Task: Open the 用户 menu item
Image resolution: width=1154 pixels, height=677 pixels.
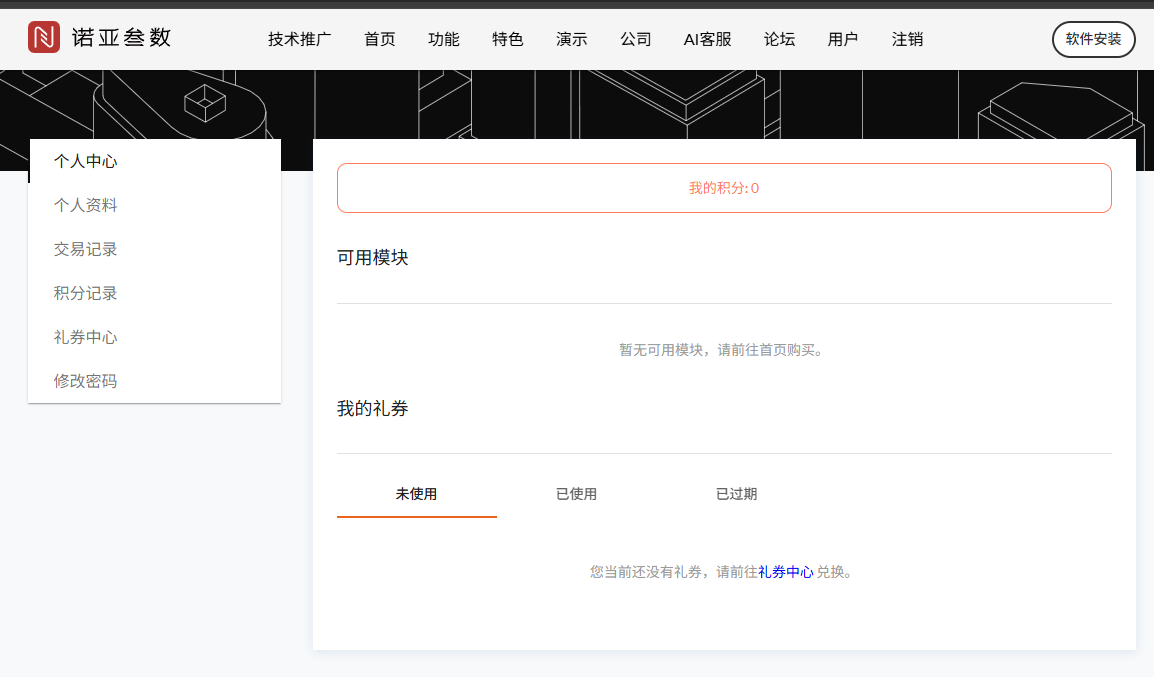Action: [843, 40]
